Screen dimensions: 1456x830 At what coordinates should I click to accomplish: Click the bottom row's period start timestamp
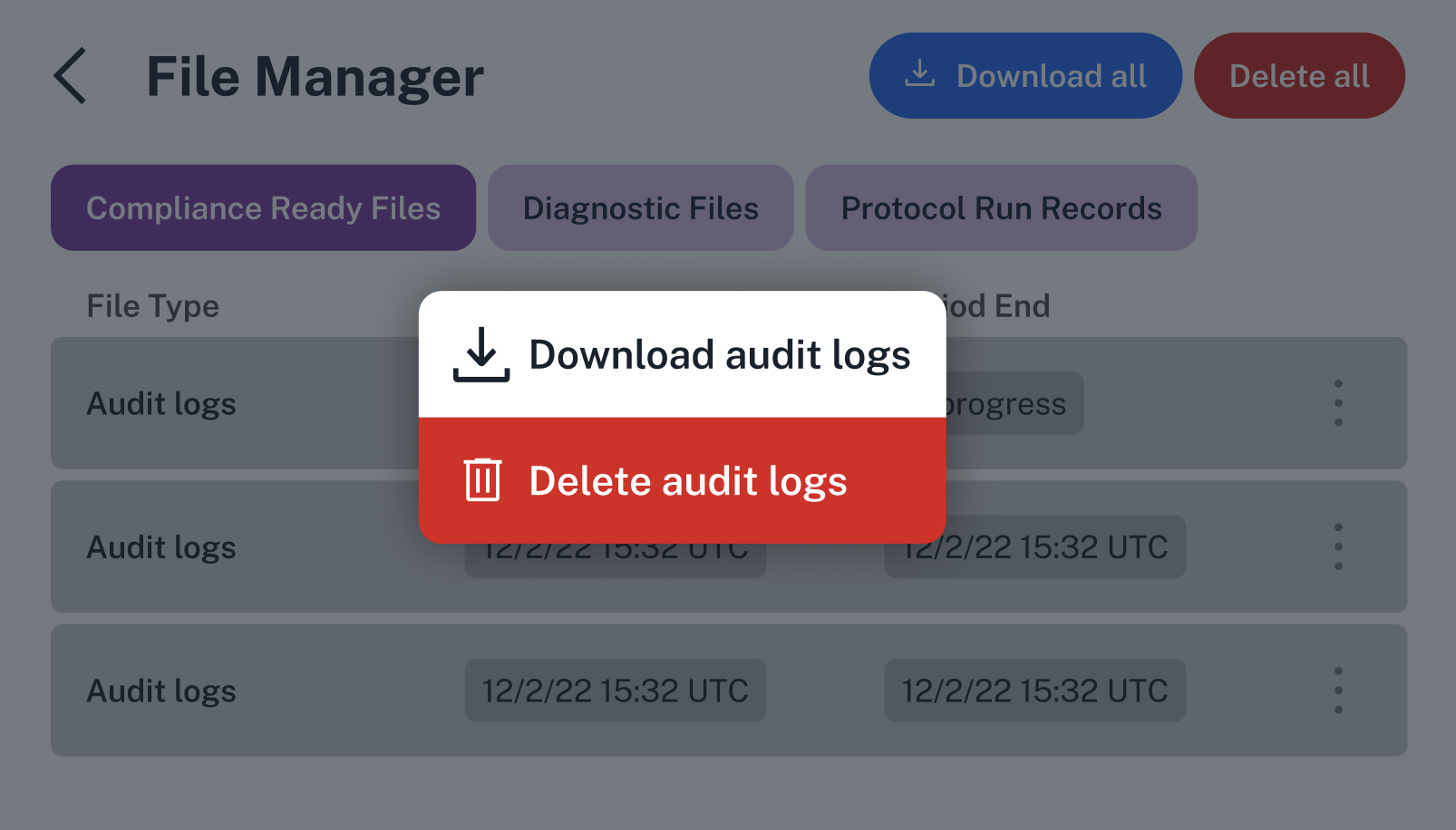click(616, 690)
